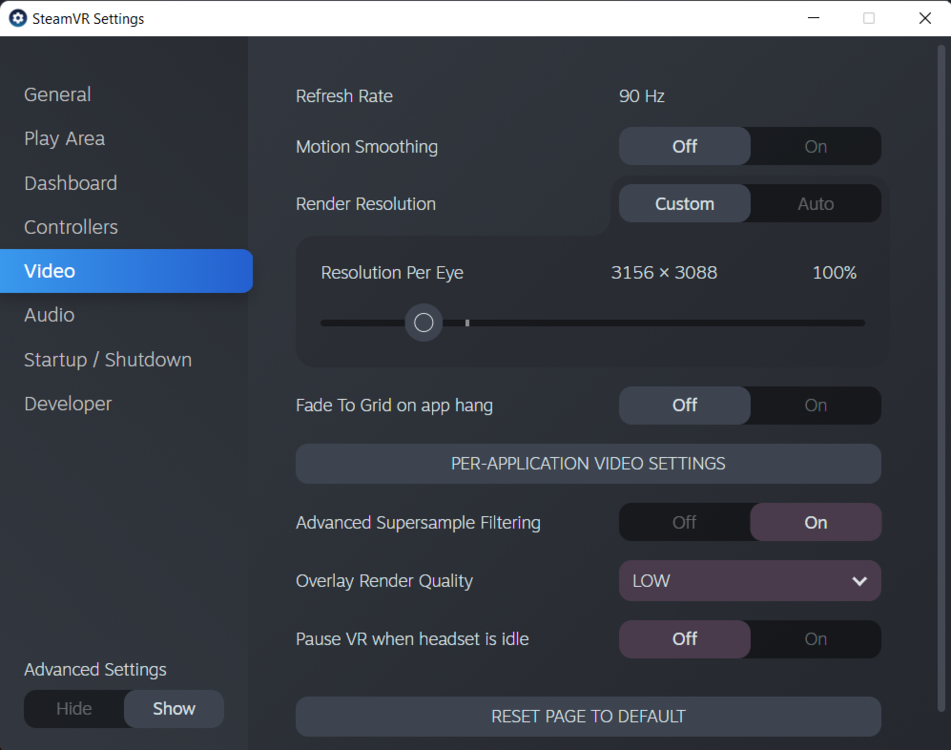Turn Motion Smoothing On

[815, 146]
